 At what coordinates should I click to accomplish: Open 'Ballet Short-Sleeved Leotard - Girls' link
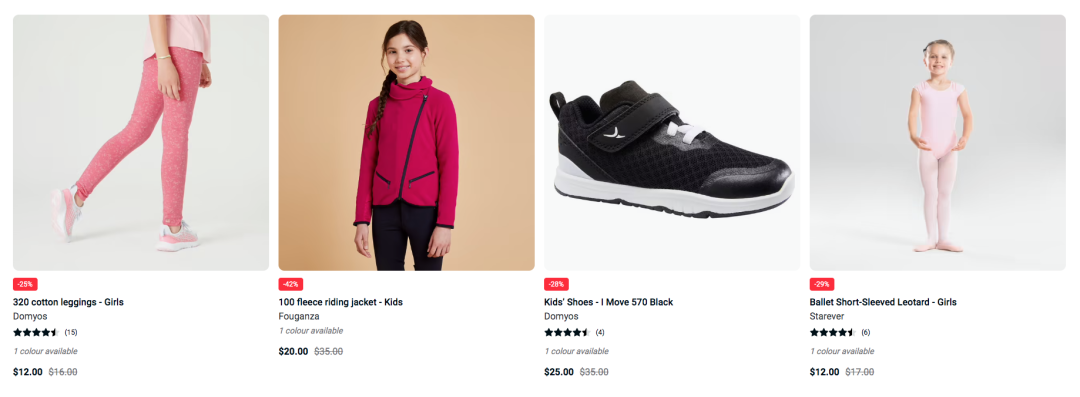(x=883, y=302)
